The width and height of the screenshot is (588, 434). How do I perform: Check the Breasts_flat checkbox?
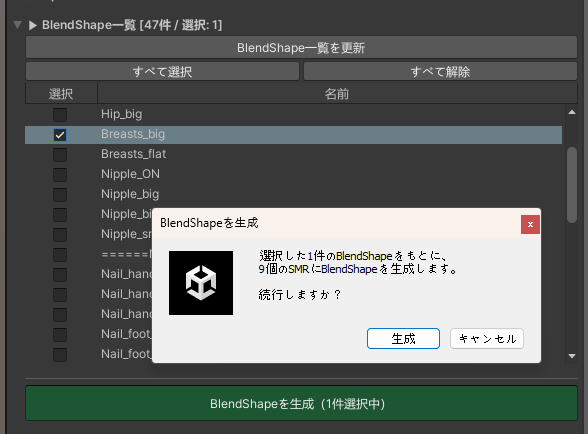60,155
